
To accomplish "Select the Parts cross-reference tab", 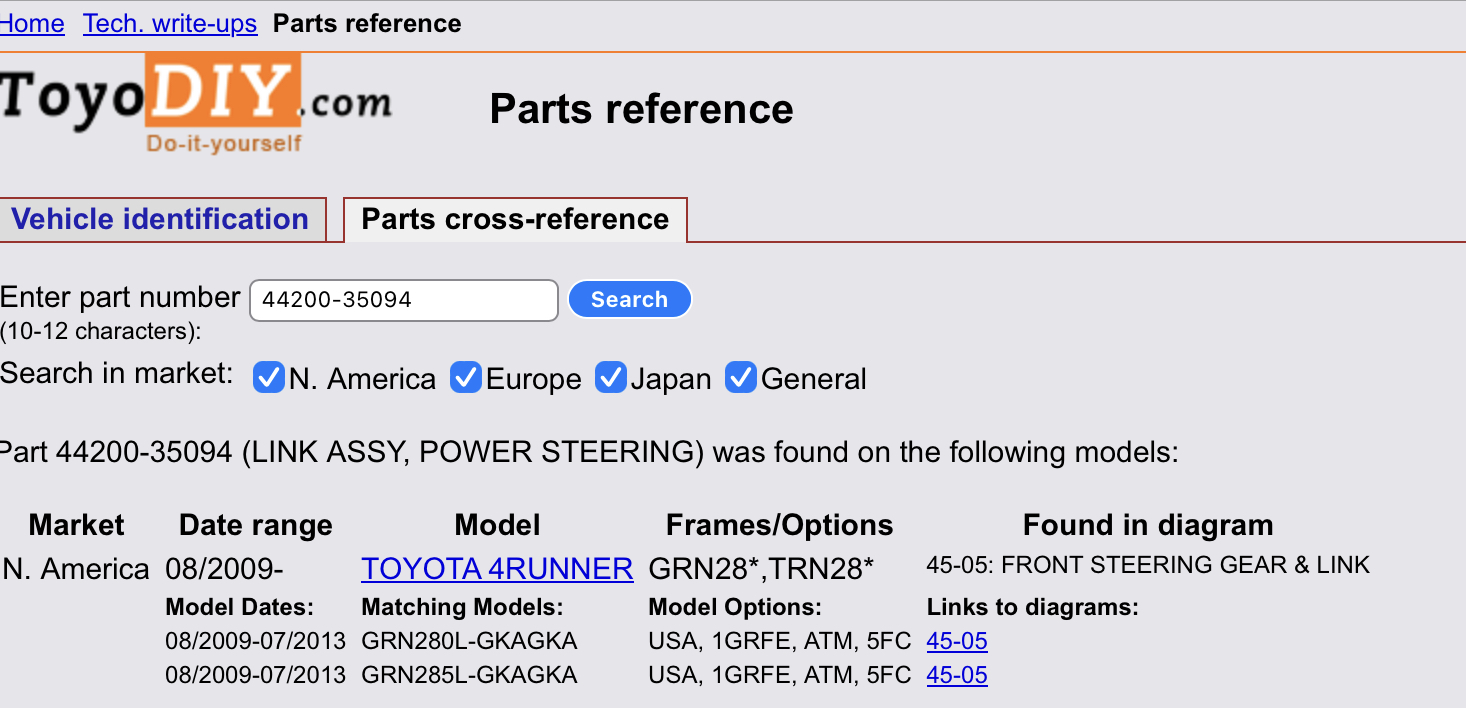I will pyautogui.click(x=515, y=219).
